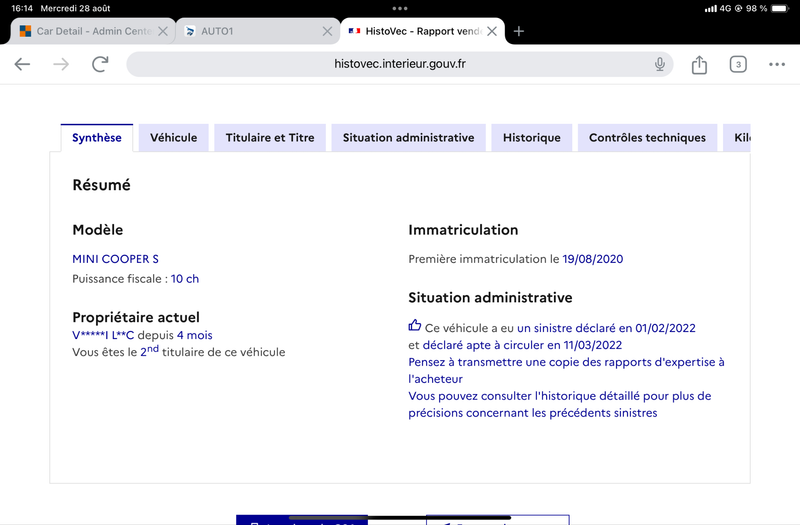Close the AUTO1 tab
Screen dimensions: 800x525
(x=327, y=31)
